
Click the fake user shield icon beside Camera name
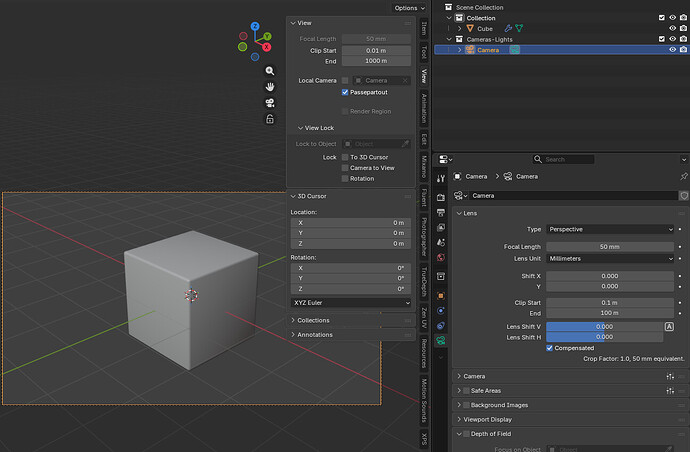coord(684,195)
